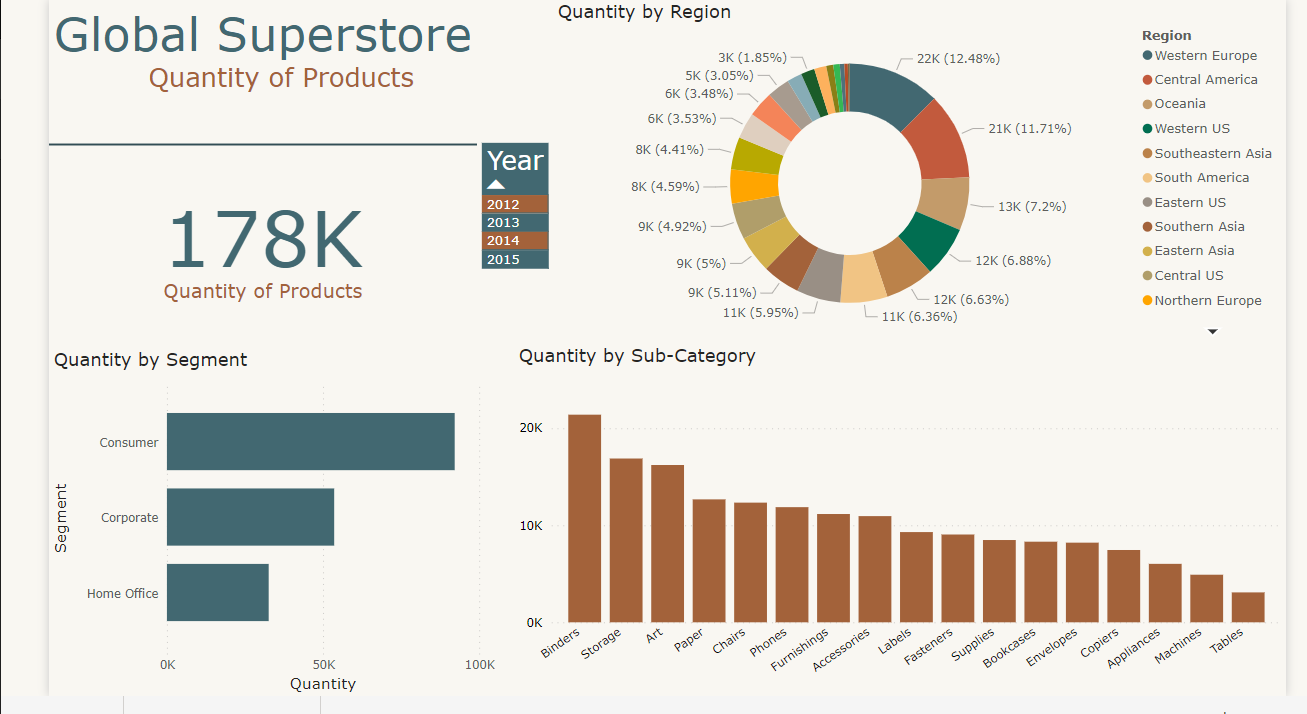Viewport: 1307px width, 714px height.
Task: Select the Copiers sub-category bar
Action: (x=1124, y=586)
